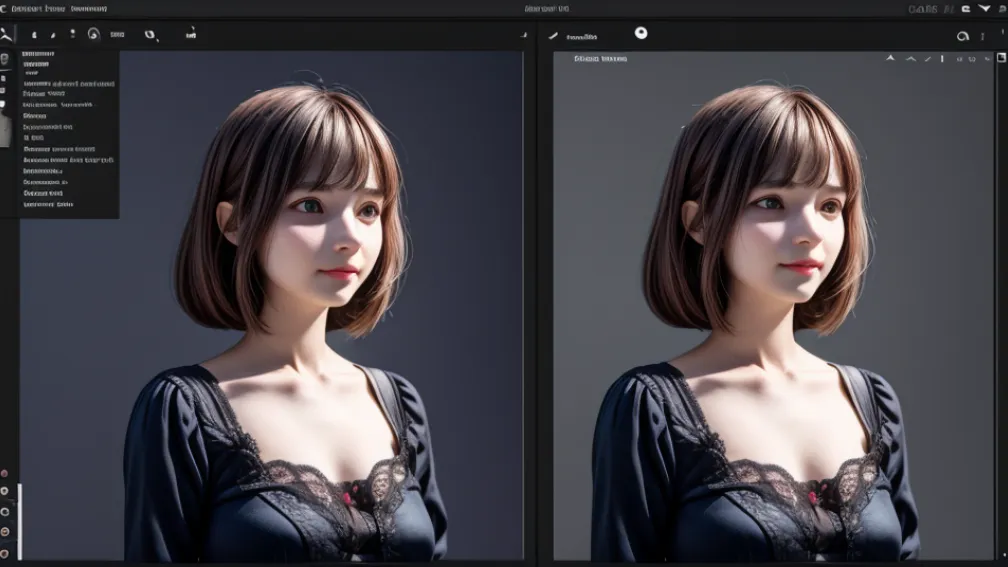Click the small arrow at the left toolbar's end
This screenshot has height=567, width=1008.
(x=523, y=35)
